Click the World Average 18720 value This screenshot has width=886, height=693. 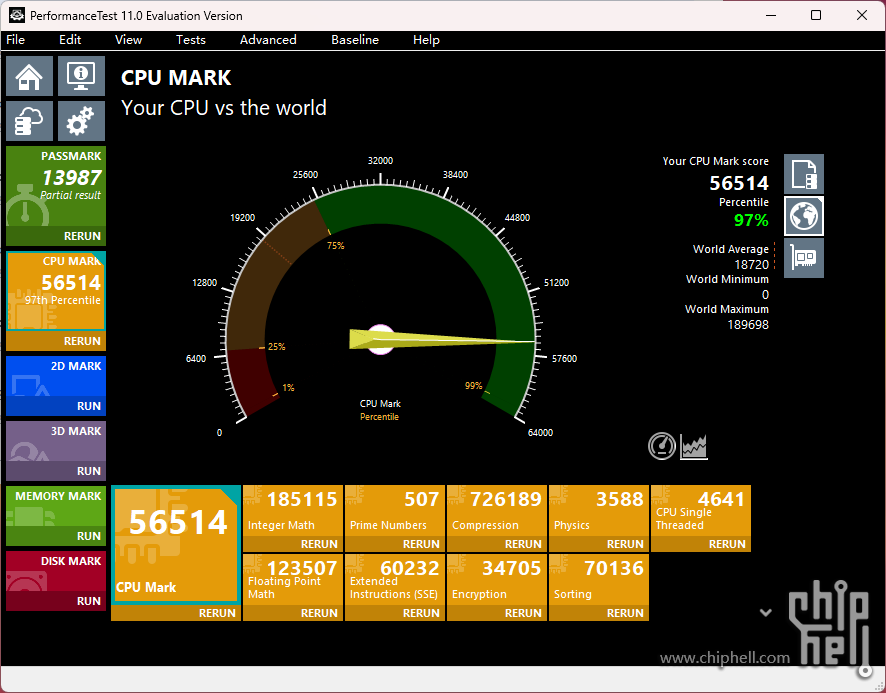[752, 265]
